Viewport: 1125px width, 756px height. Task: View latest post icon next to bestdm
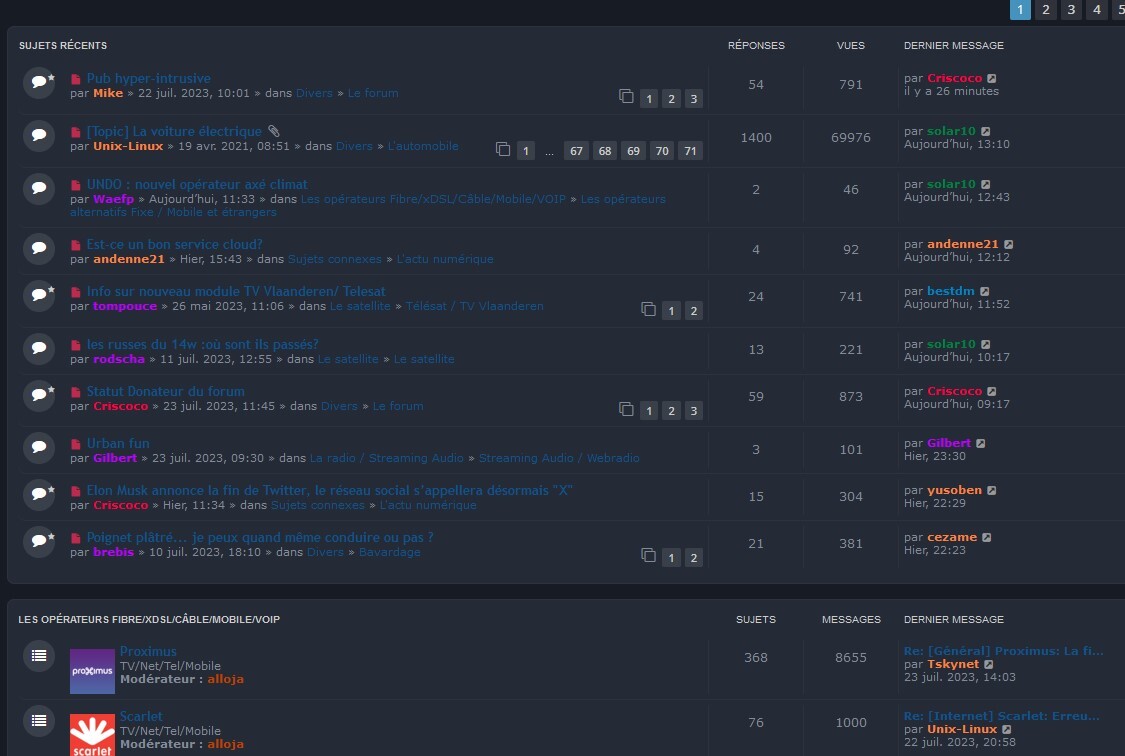point(985,291)
